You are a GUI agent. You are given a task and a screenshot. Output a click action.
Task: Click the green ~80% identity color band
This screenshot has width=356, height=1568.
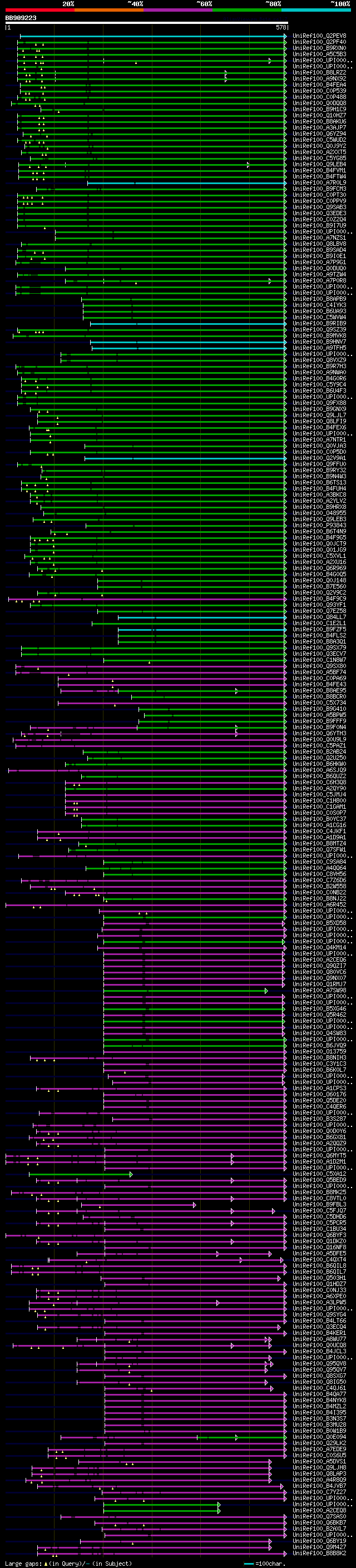pyautogui.click(x=247, y=10)
